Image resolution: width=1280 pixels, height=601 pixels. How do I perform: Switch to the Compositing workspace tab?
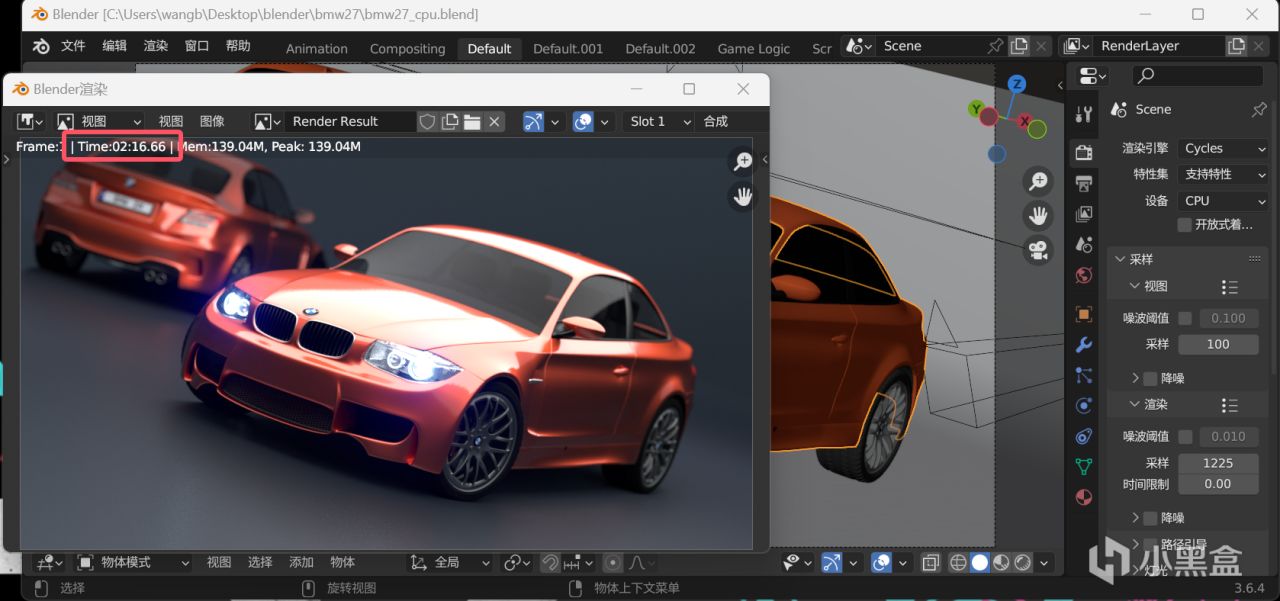[x=407, y=49]
